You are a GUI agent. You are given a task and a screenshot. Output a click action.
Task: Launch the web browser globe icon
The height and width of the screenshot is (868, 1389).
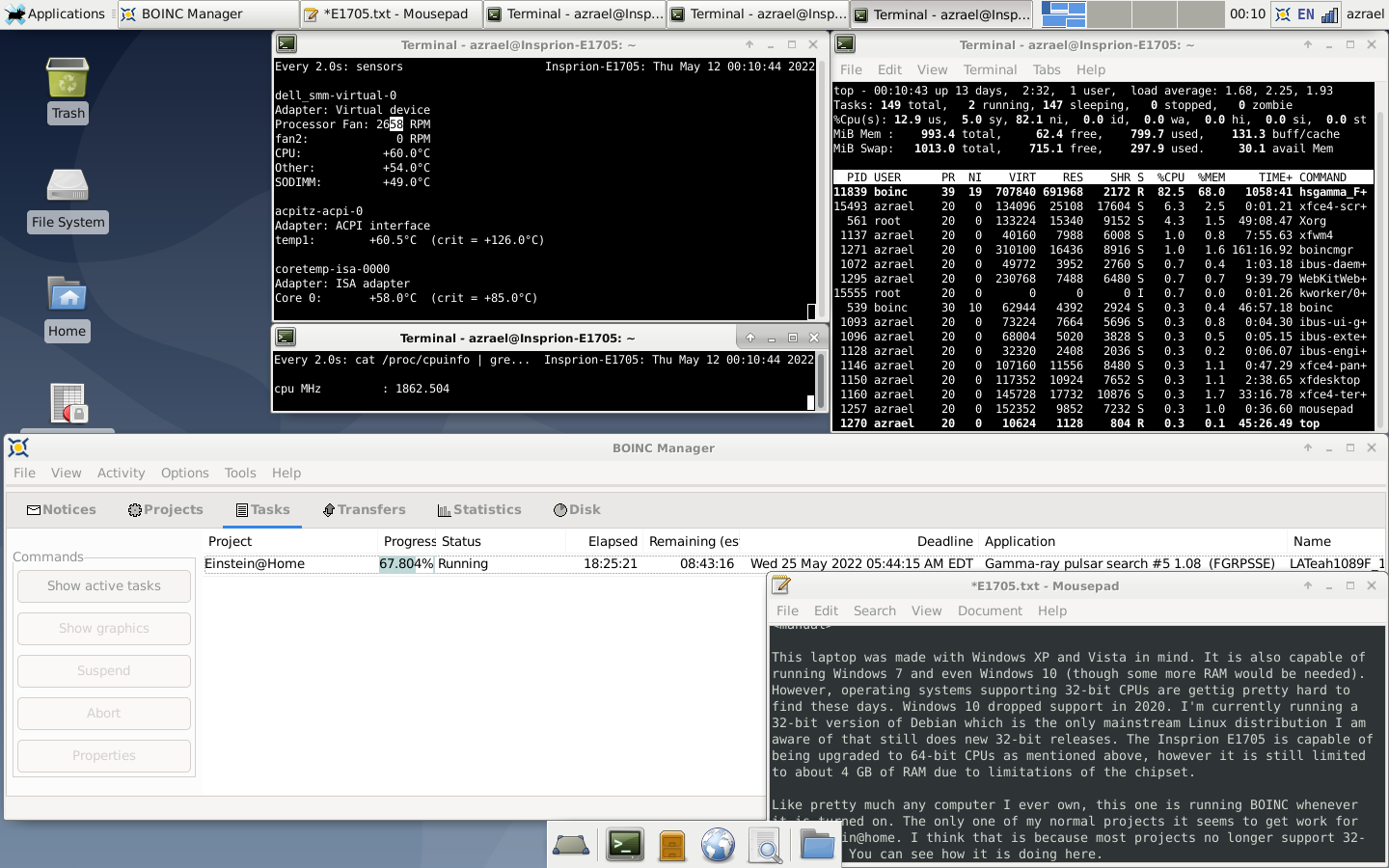pyautogui.click(x=718, y=846)
